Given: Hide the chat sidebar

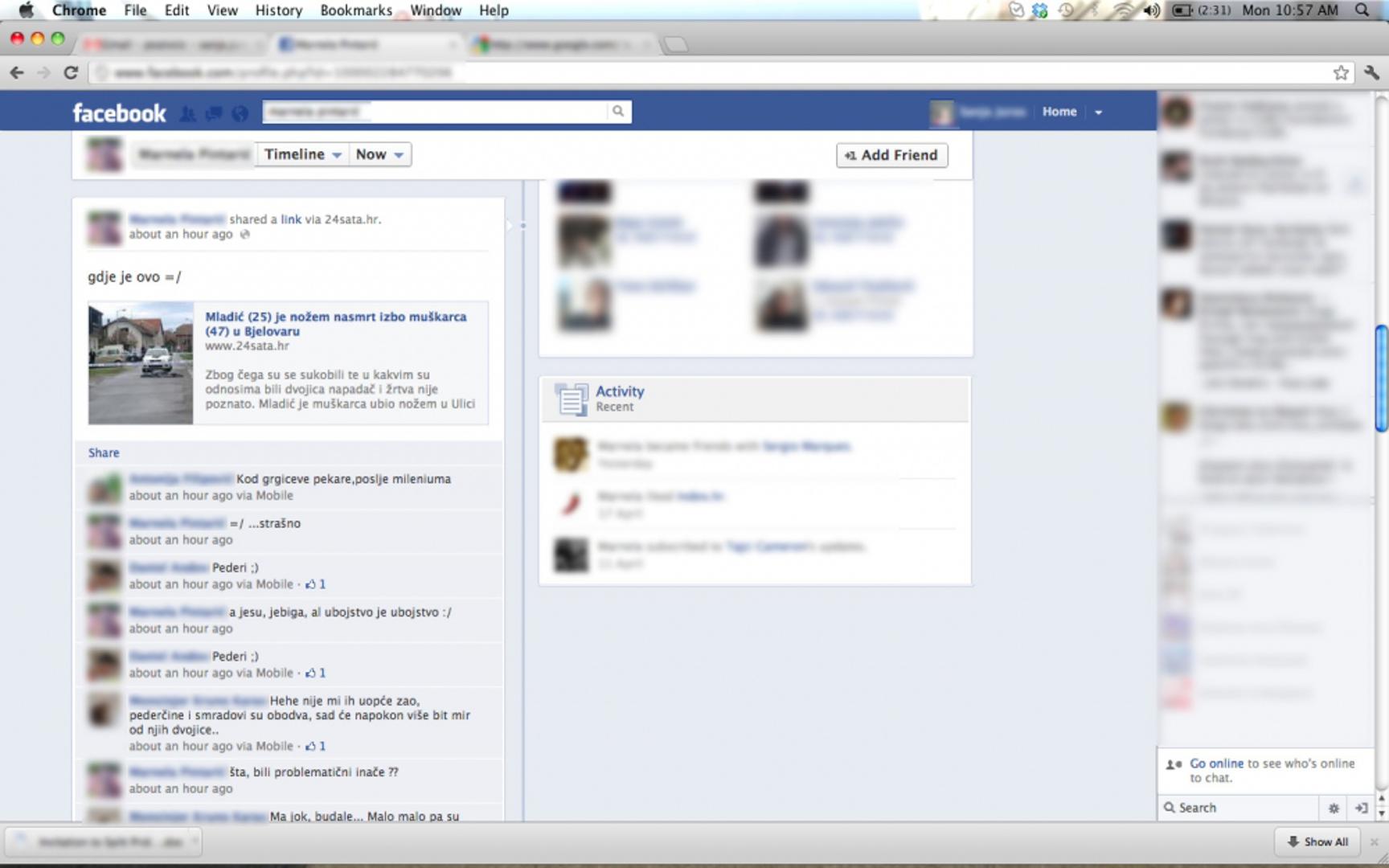Looking at the screenshot, I should point(1361,808).
